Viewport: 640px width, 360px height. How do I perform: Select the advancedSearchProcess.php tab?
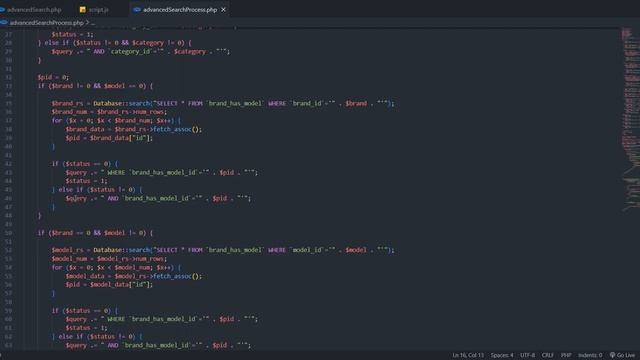coord(180,9)
